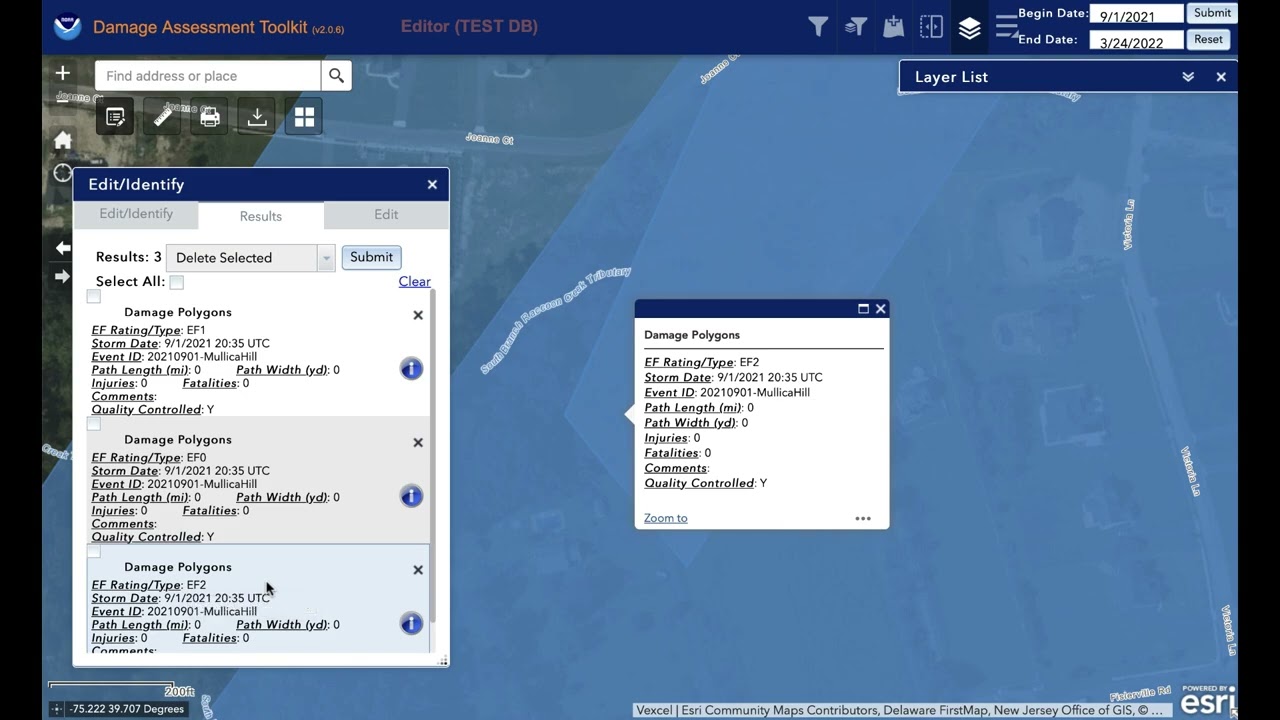Remove the EF2 result from the list

(x=418, y=570)
